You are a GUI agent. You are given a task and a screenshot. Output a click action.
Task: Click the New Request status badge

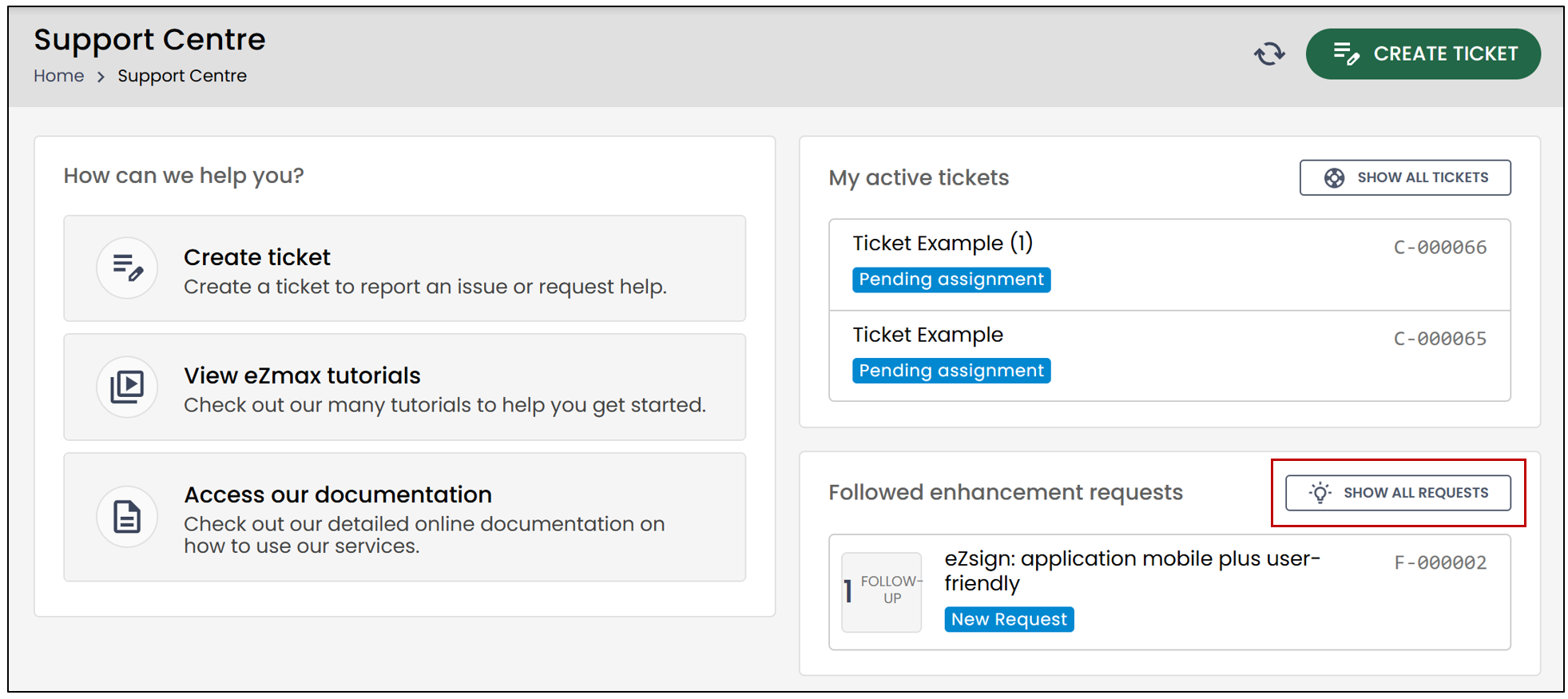(1009, 619)
